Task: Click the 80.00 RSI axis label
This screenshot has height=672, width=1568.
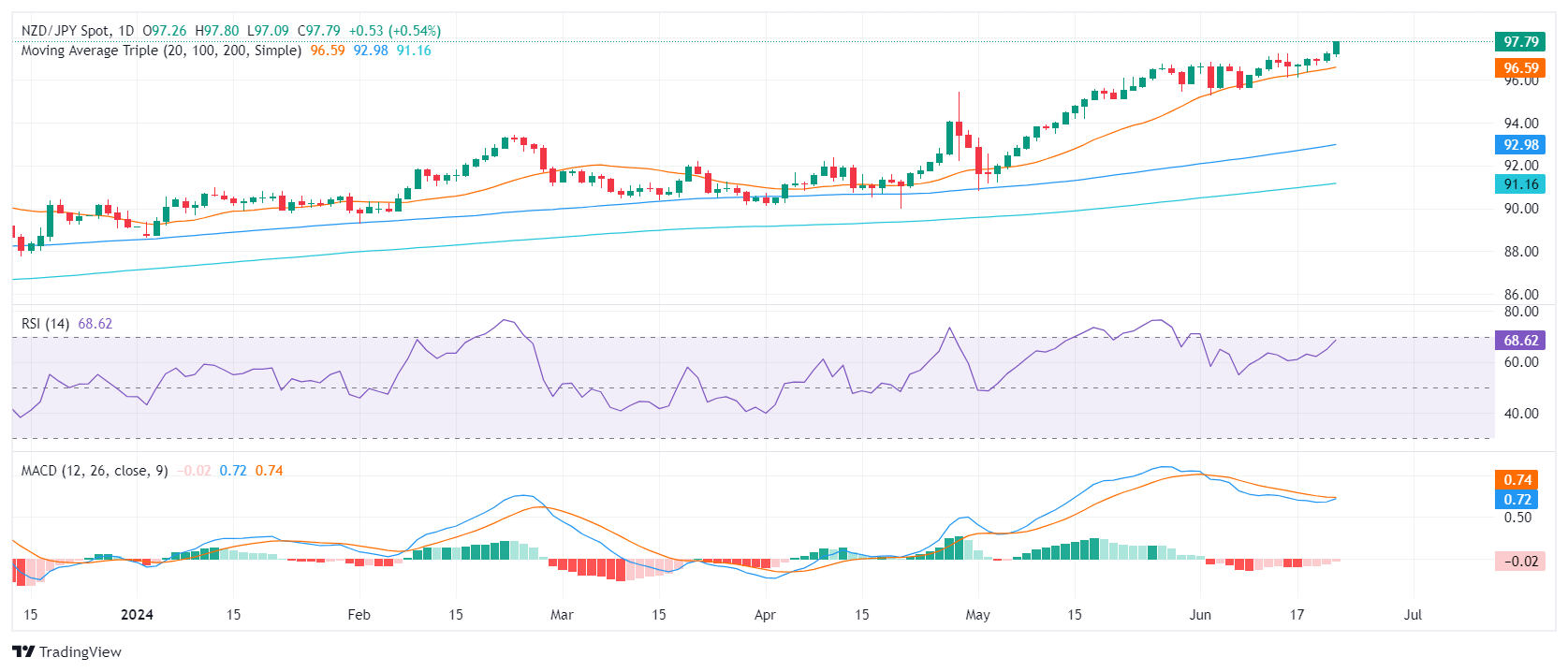Action: tap(1521, 312)
